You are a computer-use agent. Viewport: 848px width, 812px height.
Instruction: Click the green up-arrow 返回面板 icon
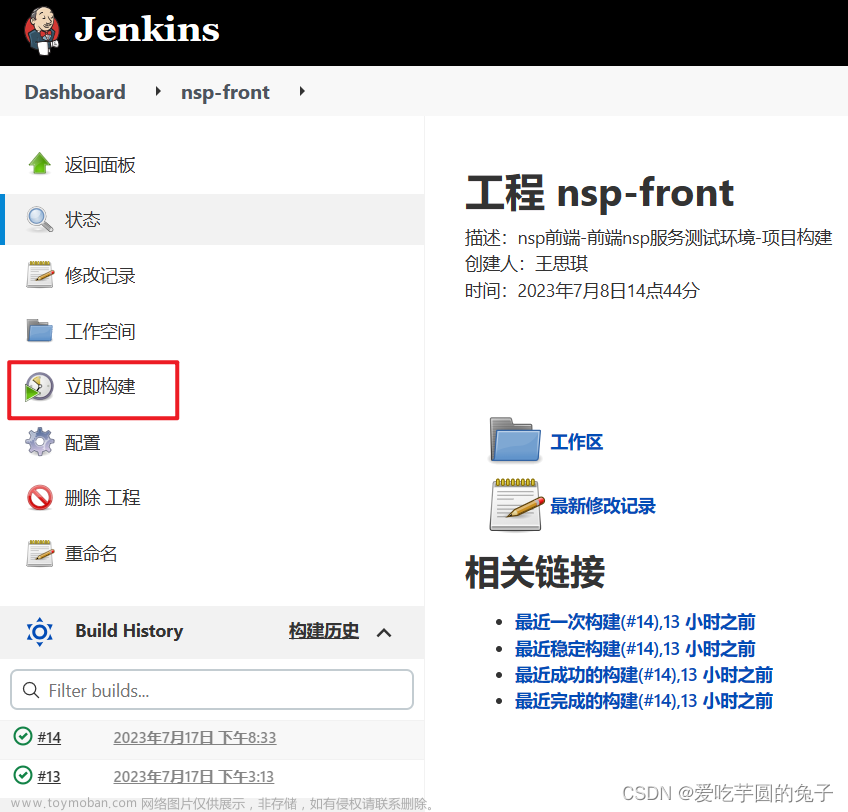click(x=39, y=164)
